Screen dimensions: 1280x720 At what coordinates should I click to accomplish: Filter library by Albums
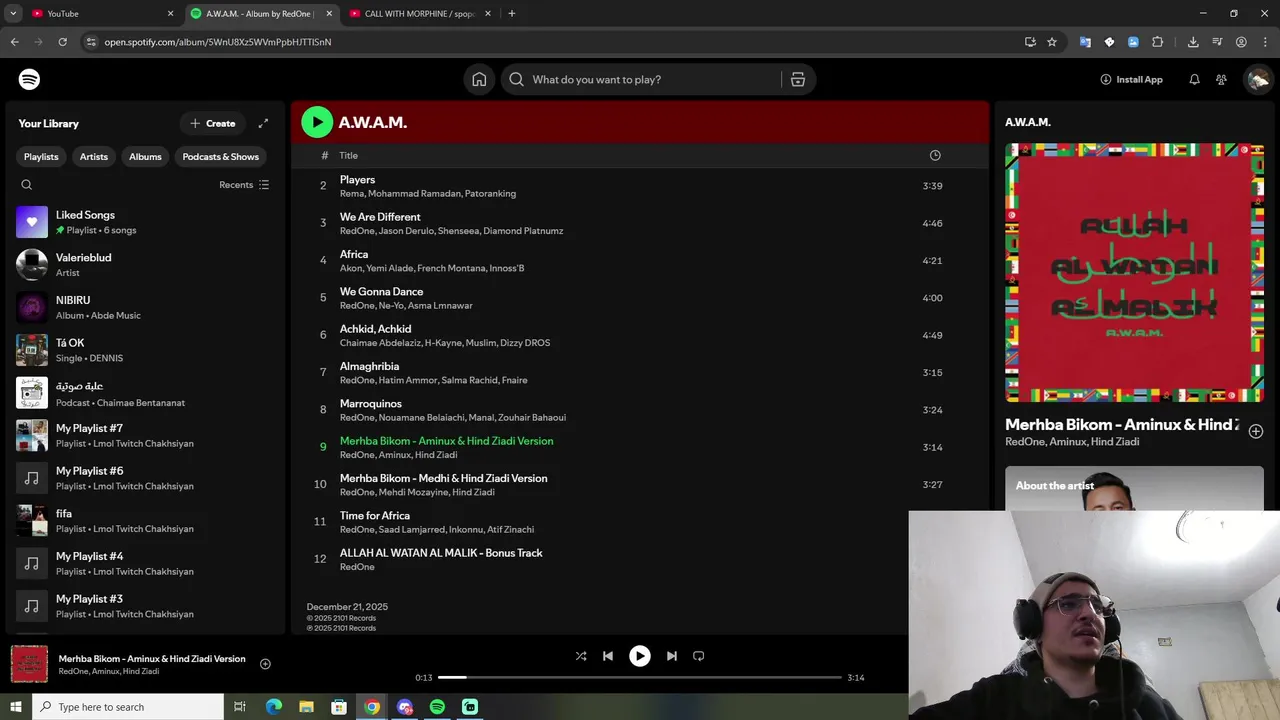[x=145, y=157]
